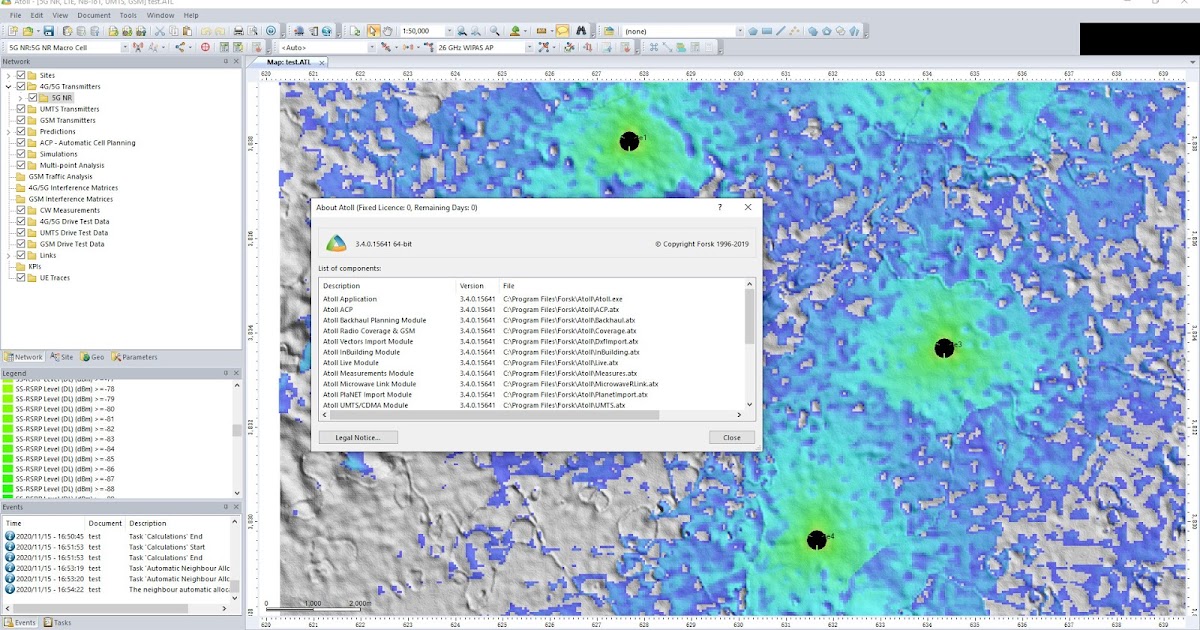The image size is (1200, 630).
Task: Expand the Sites tree node
Action: coord(8,75)
